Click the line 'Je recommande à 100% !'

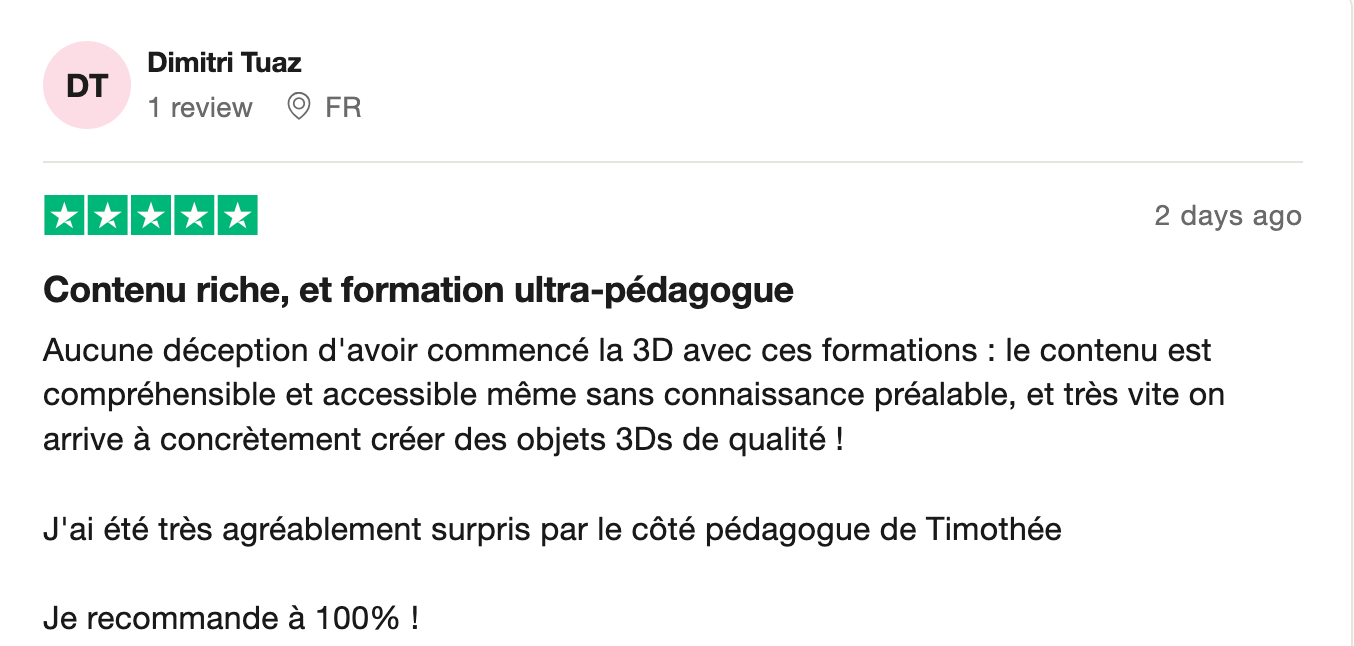(x=231, y=618)
